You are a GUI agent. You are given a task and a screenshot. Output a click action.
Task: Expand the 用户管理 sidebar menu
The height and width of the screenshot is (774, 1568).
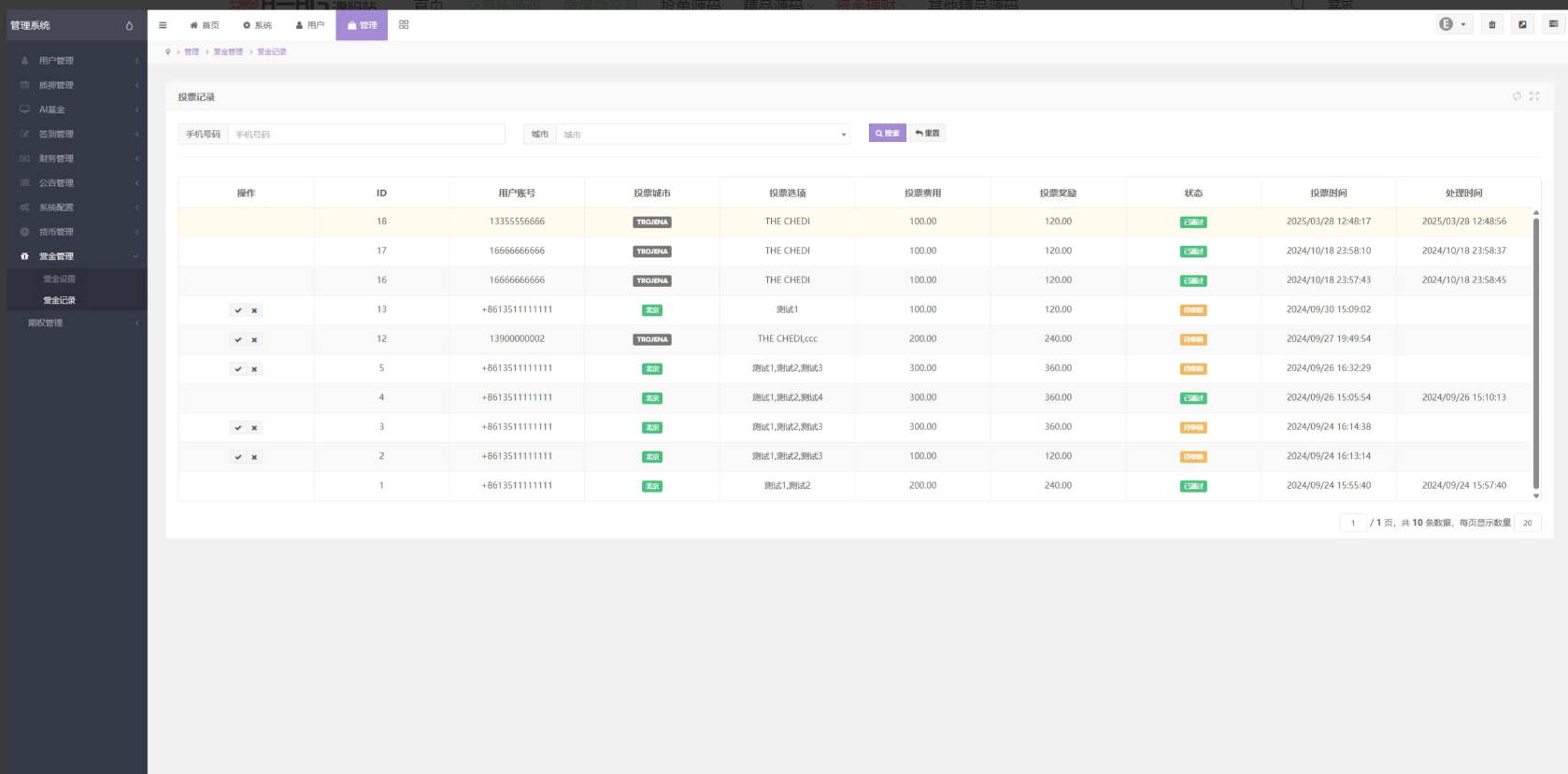coord(75,61)
